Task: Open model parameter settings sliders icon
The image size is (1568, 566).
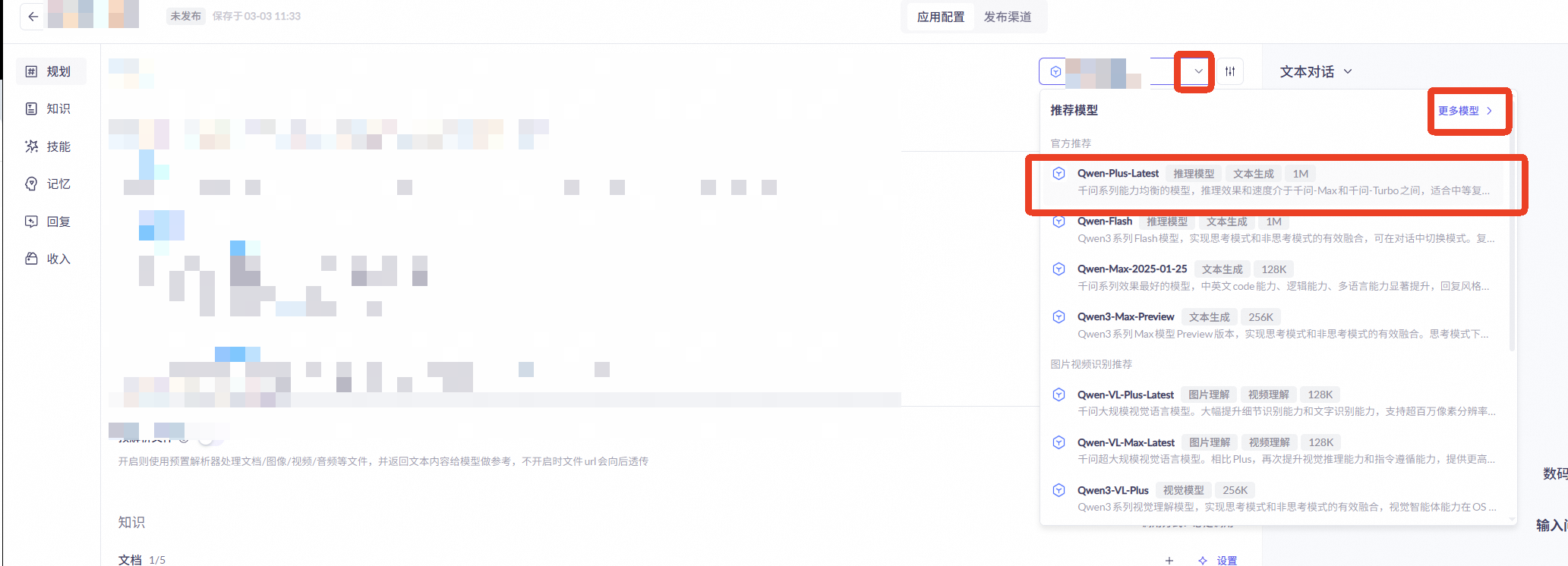Action: click(x=1230, y=71)
